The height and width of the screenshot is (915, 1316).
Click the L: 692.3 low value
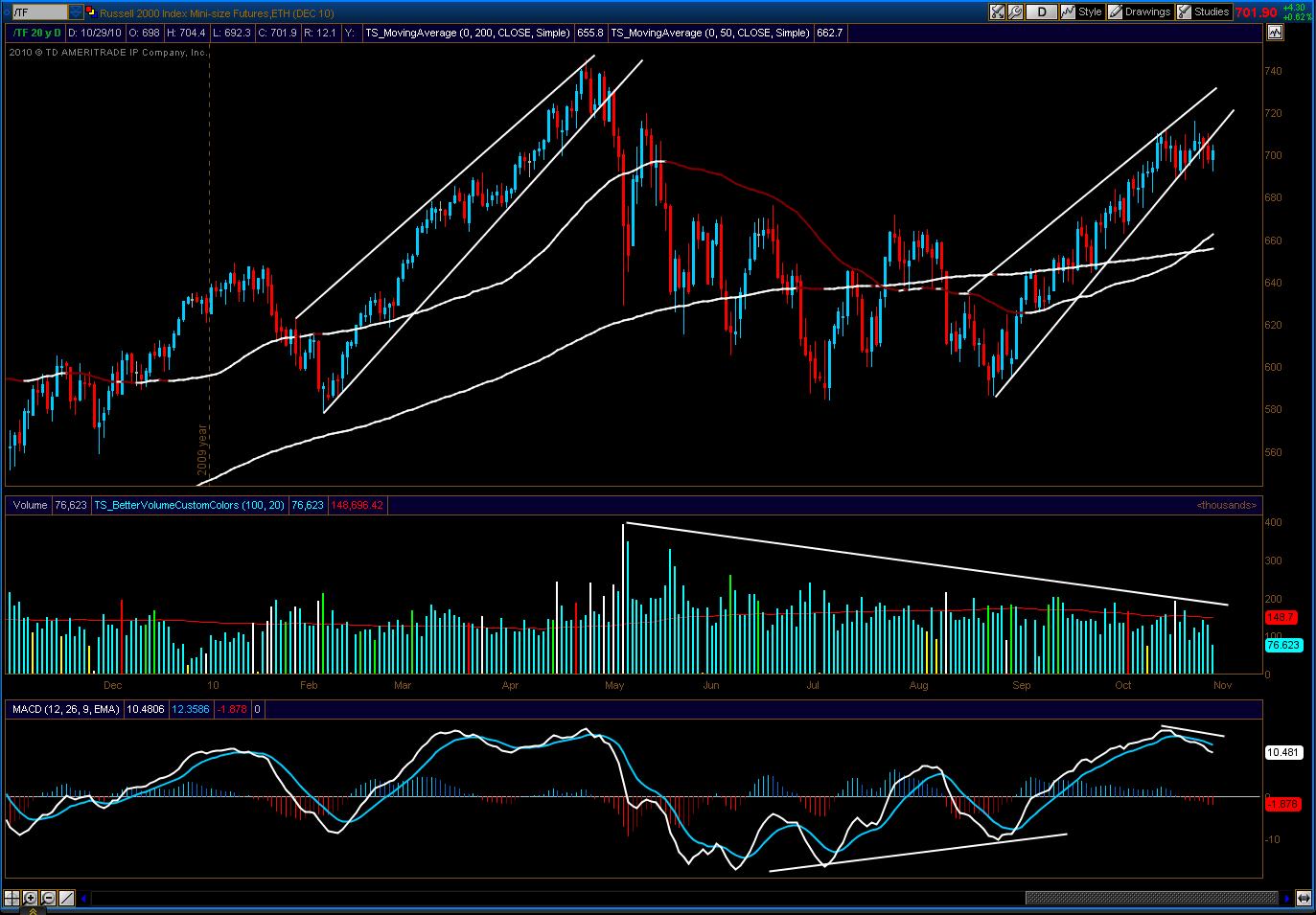pos(231,33)
